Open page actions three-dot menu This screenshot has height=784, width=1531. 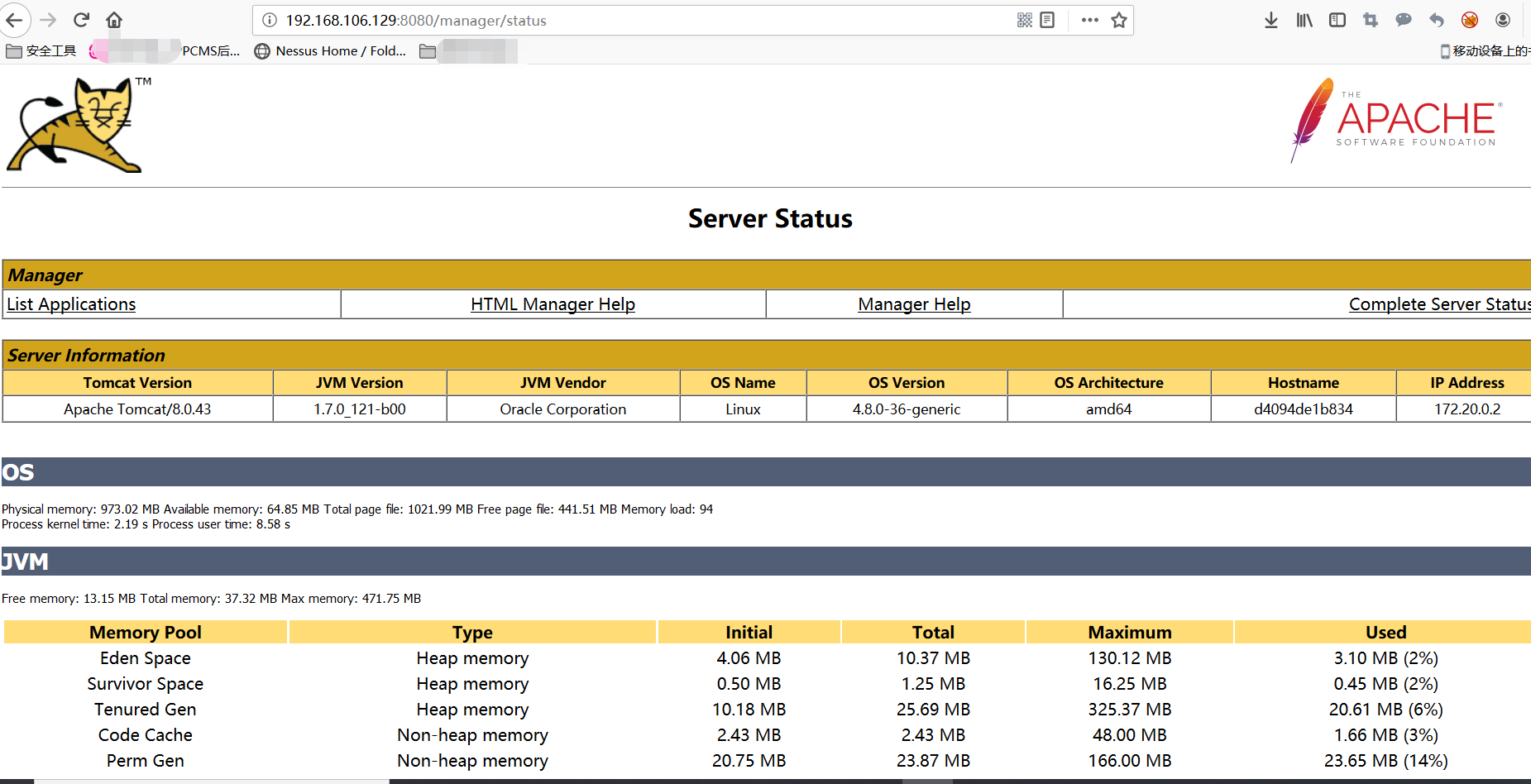1090,20
